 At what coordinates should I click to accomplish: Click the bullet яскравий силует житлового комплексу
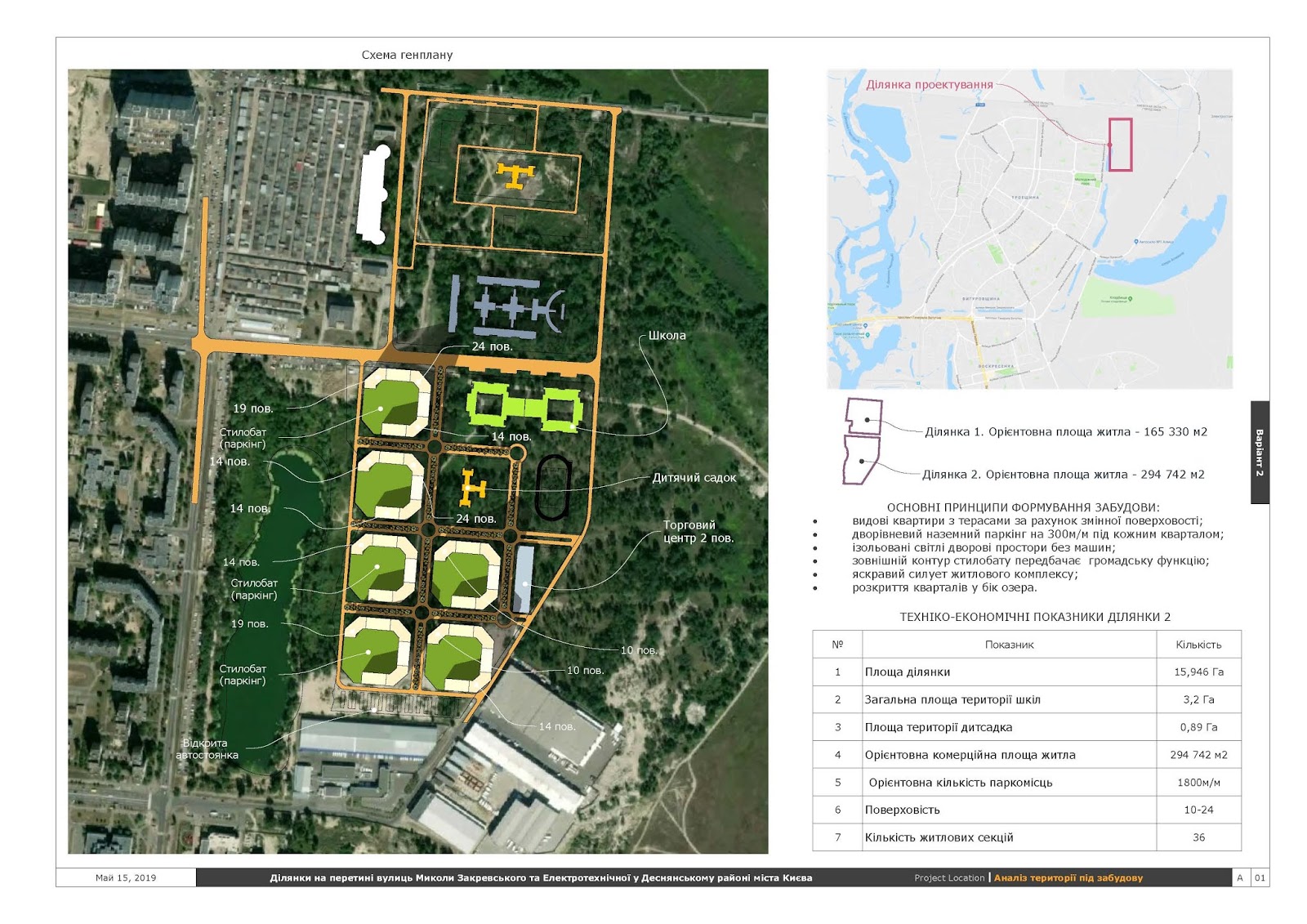click(x=965, y=574)
